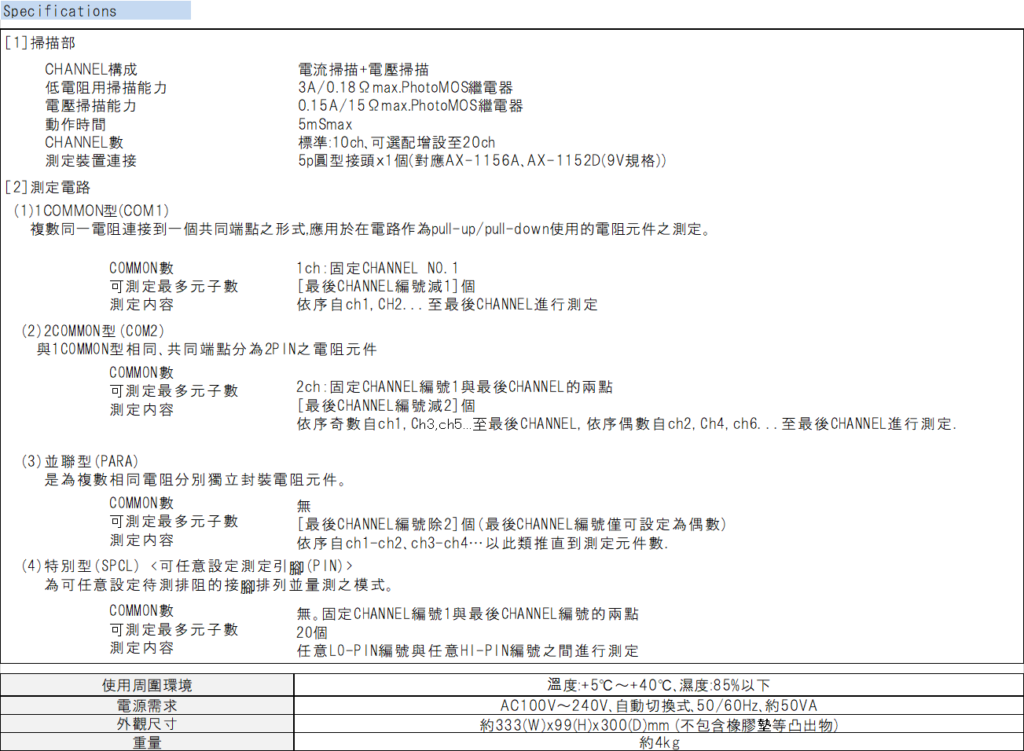The height and width of the screenshot is (751, 1024).
Task: Select the 約333(W)x99(H)x300(D)mm dimensions cell
Action: 658,724
